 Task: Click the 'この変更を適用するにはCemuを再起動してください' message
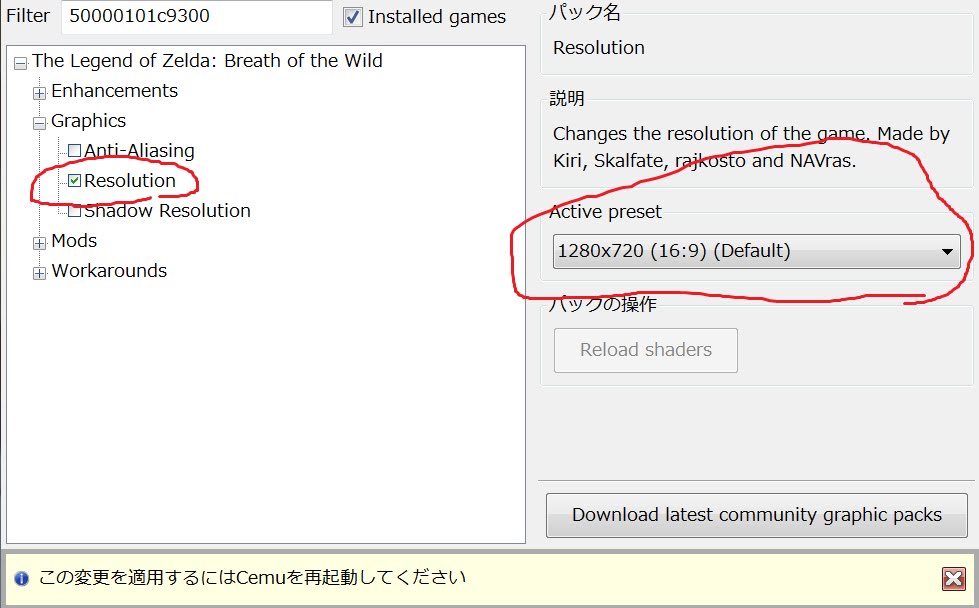click(252, 577)
